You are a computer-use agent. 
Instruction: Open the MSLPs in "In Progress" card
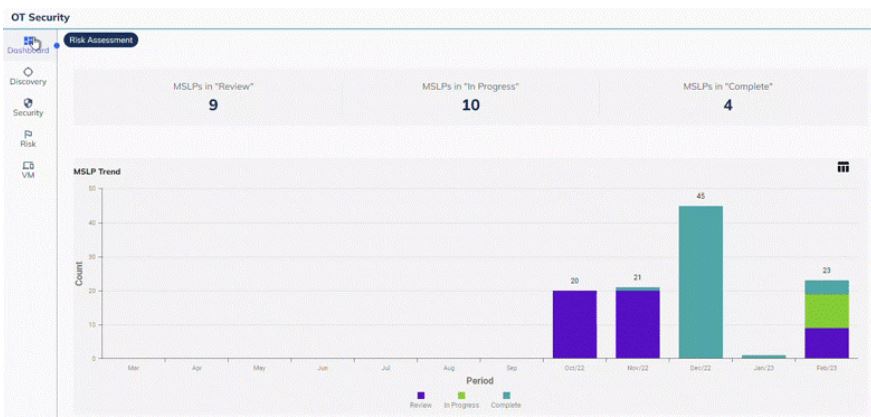(470, 96)
